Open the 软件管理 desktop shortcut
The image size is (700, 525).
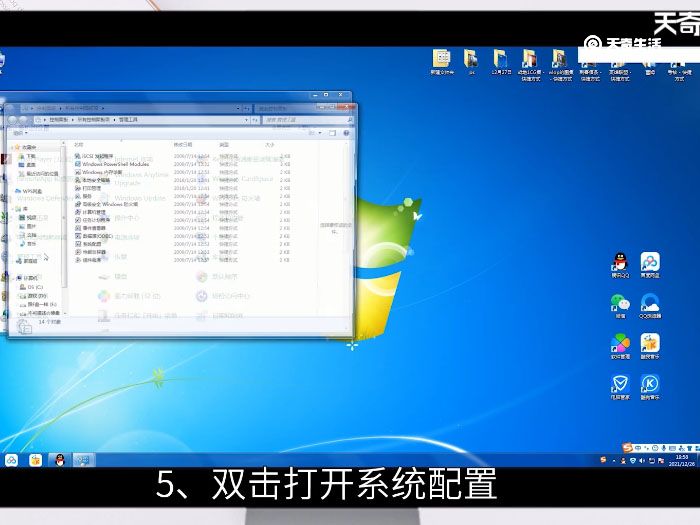pyautogui.click(x=620, y=346)
